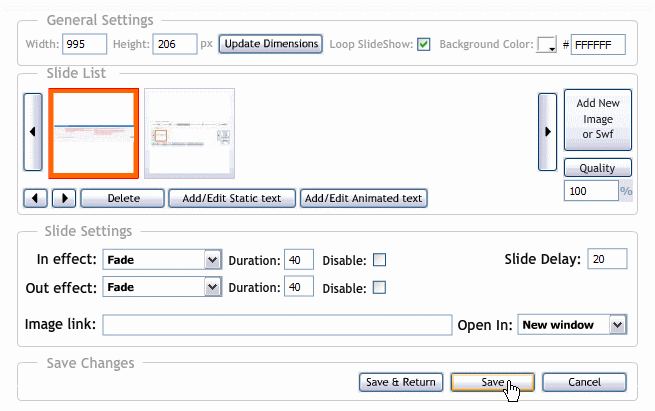Focus the Image link input field
This screenshot has width=655, height=411.
[x=277, y=325]
